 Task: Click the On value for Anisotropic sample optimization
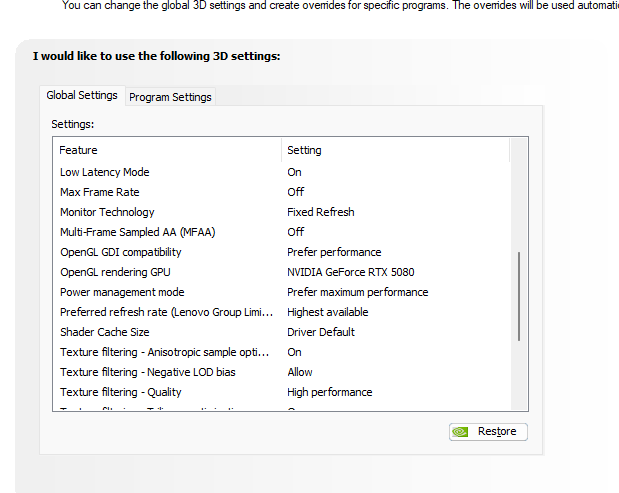294,352
